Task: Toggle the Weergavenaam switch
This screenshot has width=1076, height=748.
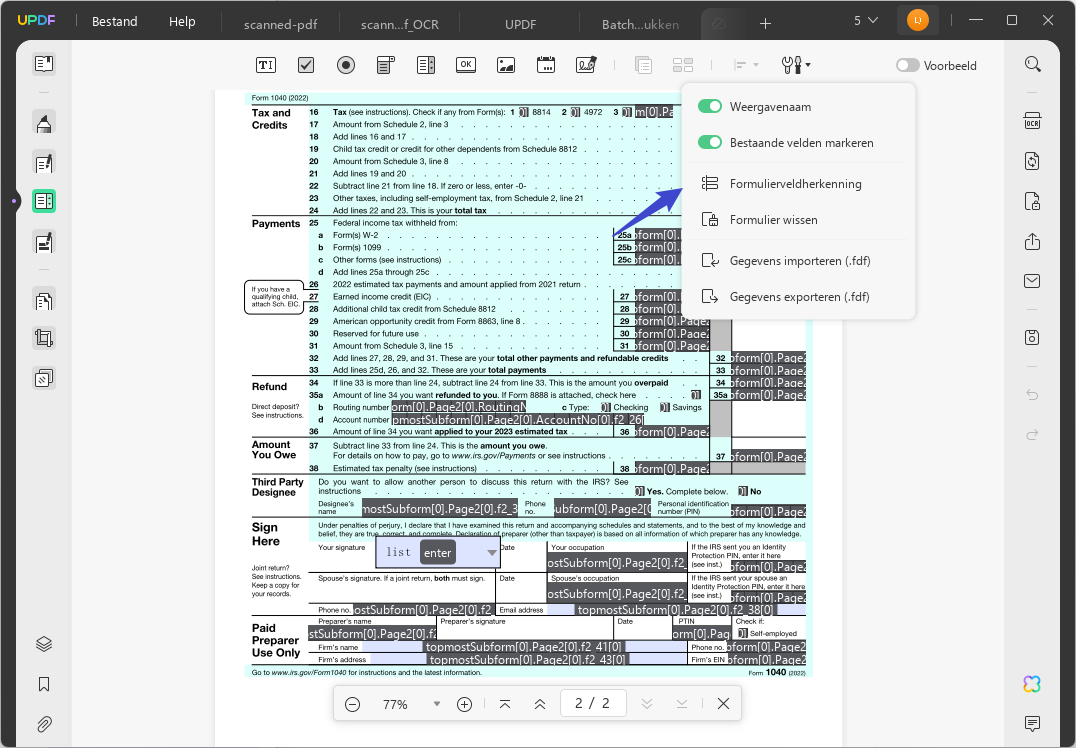Action: point(710,106)
